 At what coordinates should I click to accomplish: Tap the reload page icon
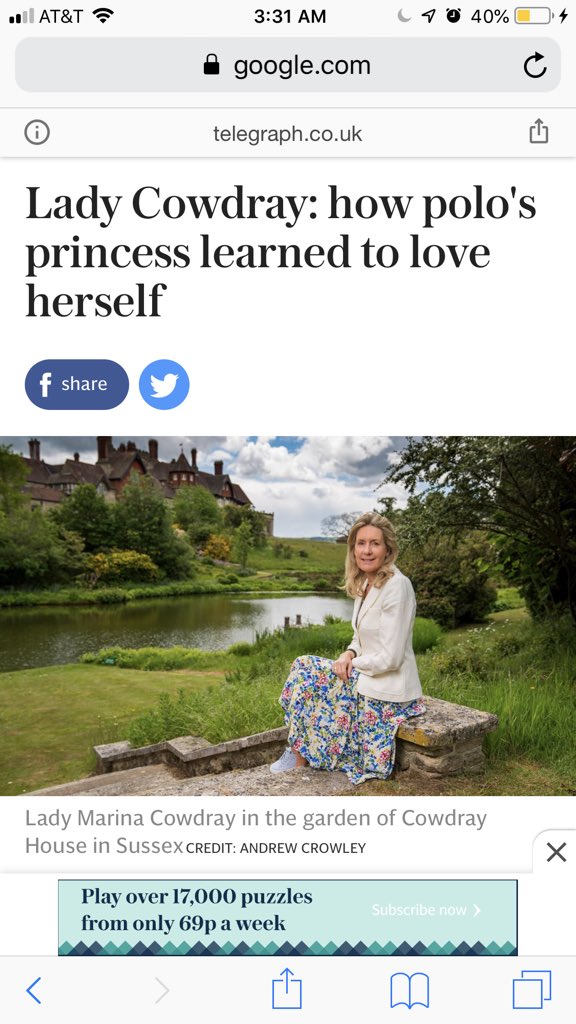[x=535, y=65]
